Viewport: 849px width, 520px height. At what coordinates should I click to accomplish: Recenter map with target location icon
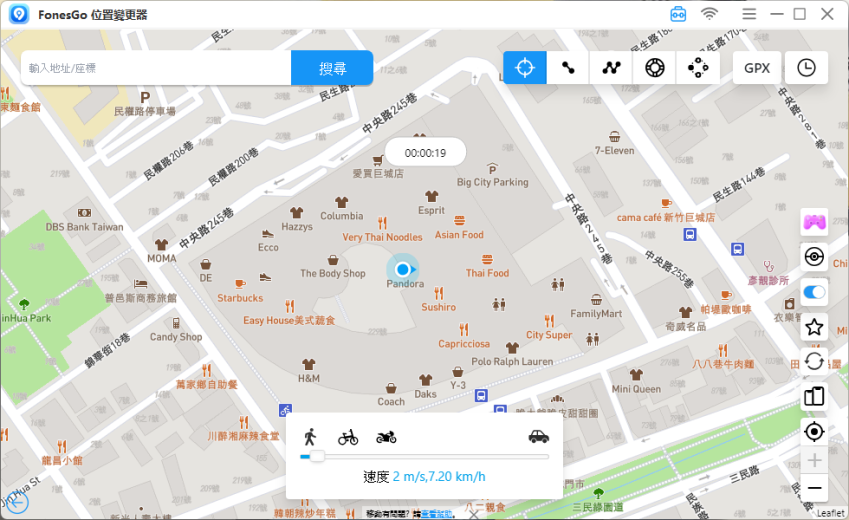[814, 432]
